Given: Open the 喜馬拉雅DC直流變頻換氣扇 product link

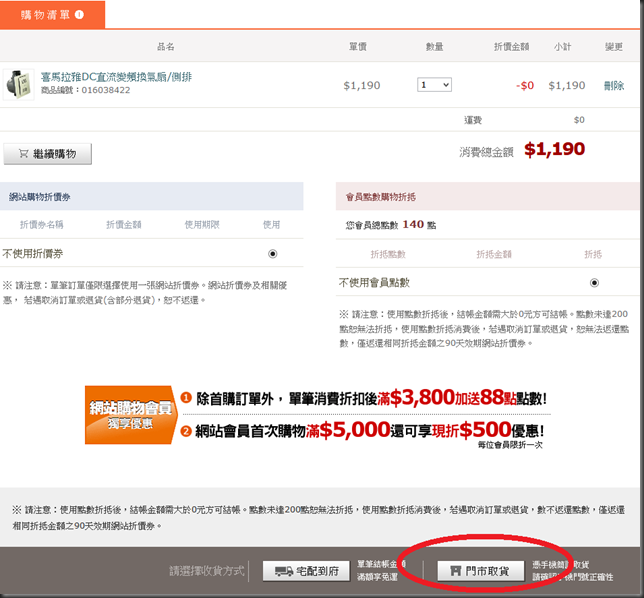Looking at the screenshot, I should pyautogui.click(x=116, y=77).
